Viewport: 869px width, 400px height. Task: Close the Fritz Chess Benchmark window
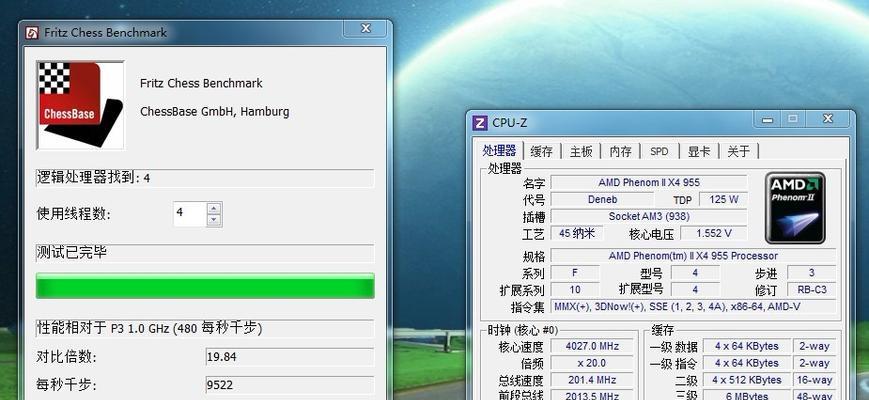[x=365, y=29]
